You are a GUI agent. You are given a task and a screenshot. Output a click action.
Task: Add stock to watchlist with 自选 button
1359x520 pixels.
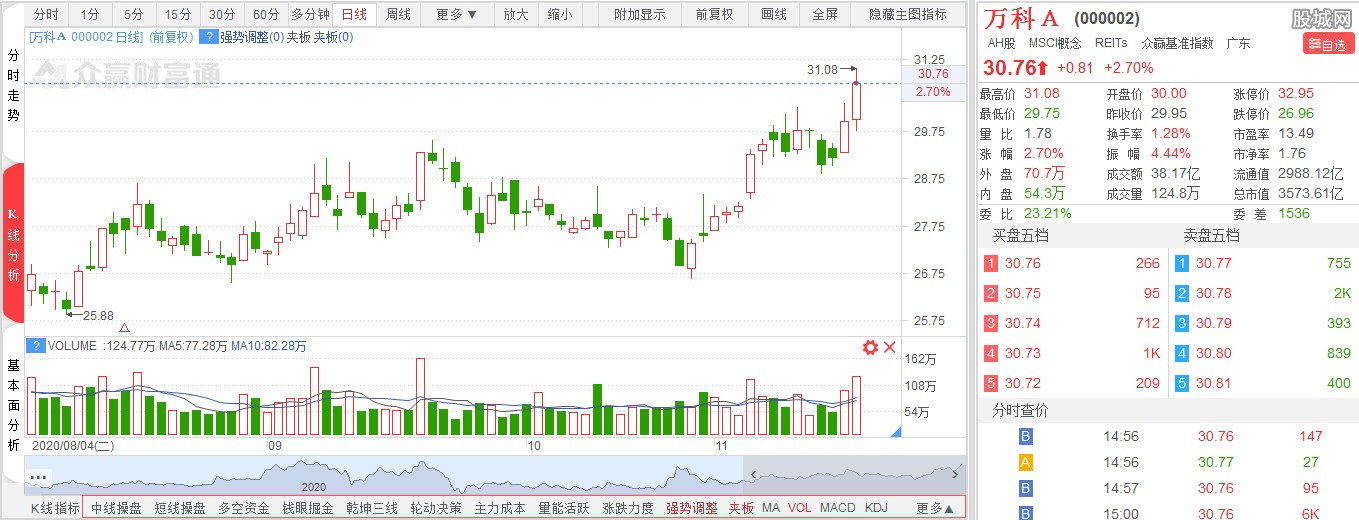(x=1328, y=44)
